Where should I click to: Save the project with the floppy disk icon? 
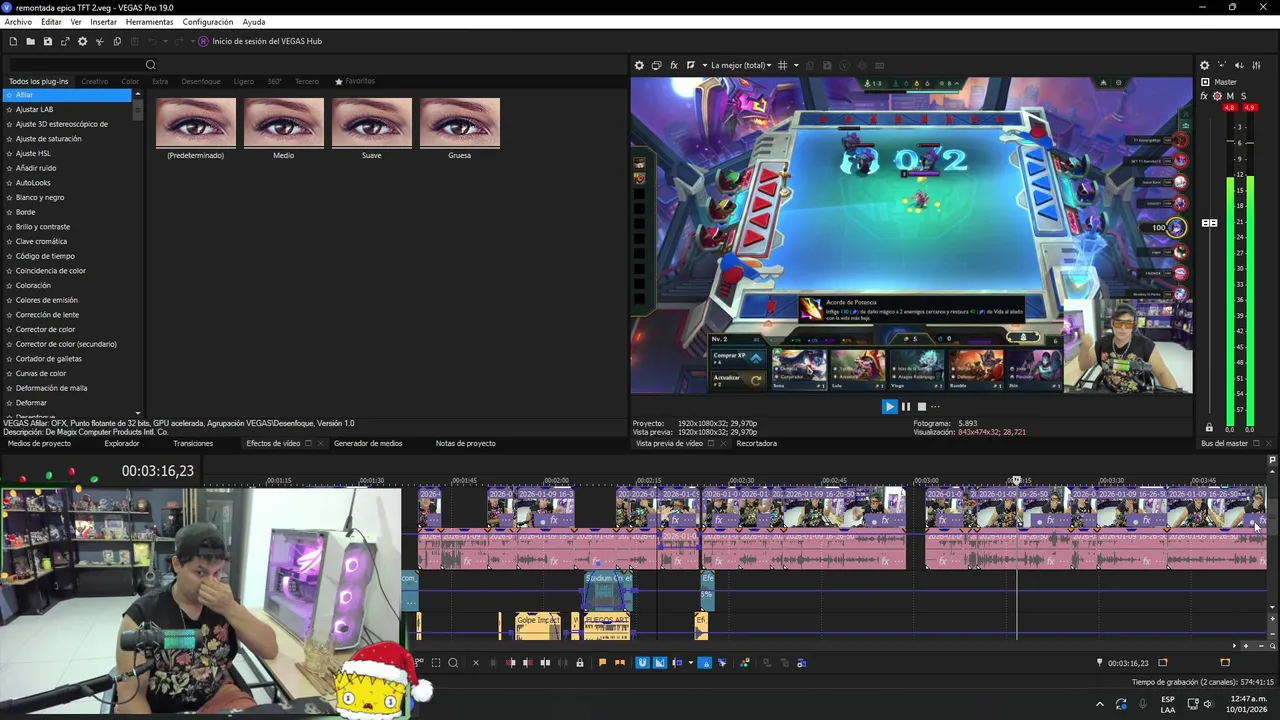[x=47, y=41]
